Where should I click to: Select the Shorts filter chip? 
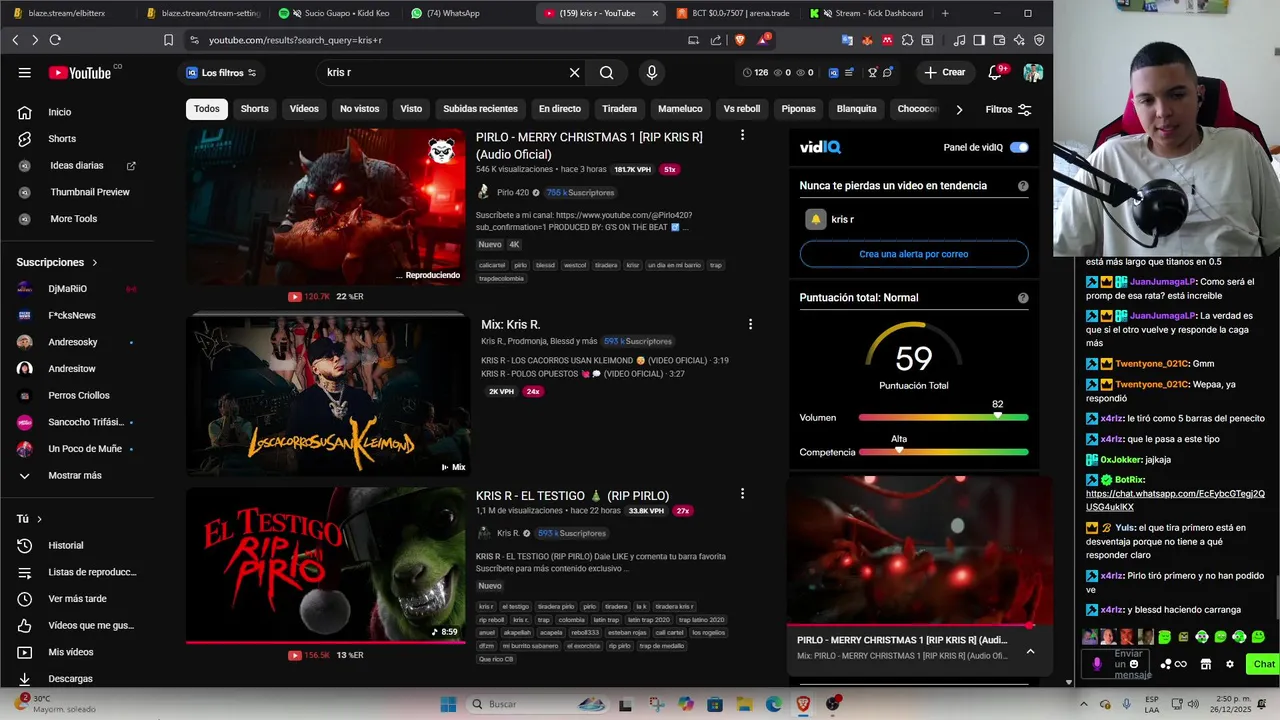point(255,109)
